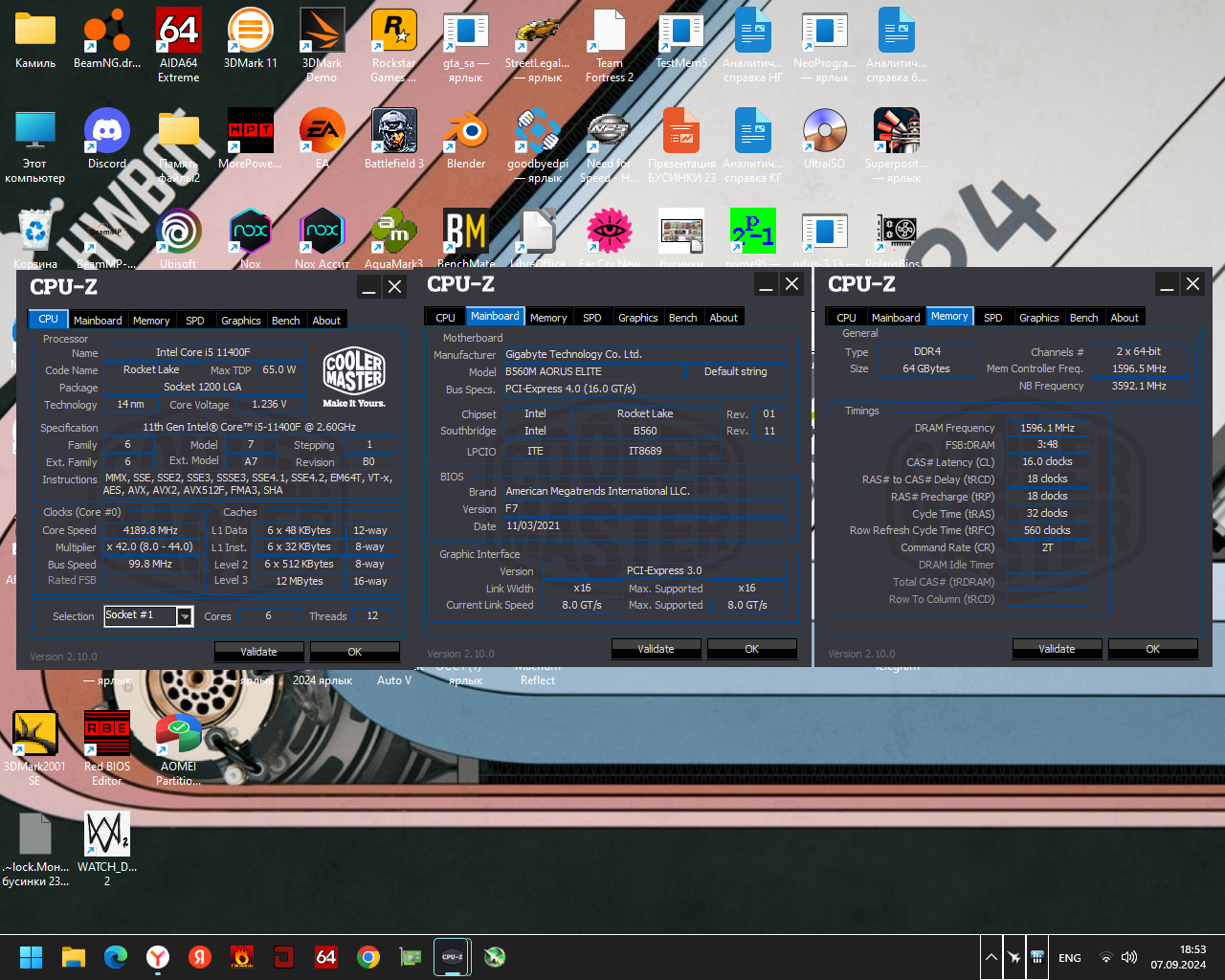Launch Google Chrome from taskbar
1225x980 pixels.
coord(368,957)
